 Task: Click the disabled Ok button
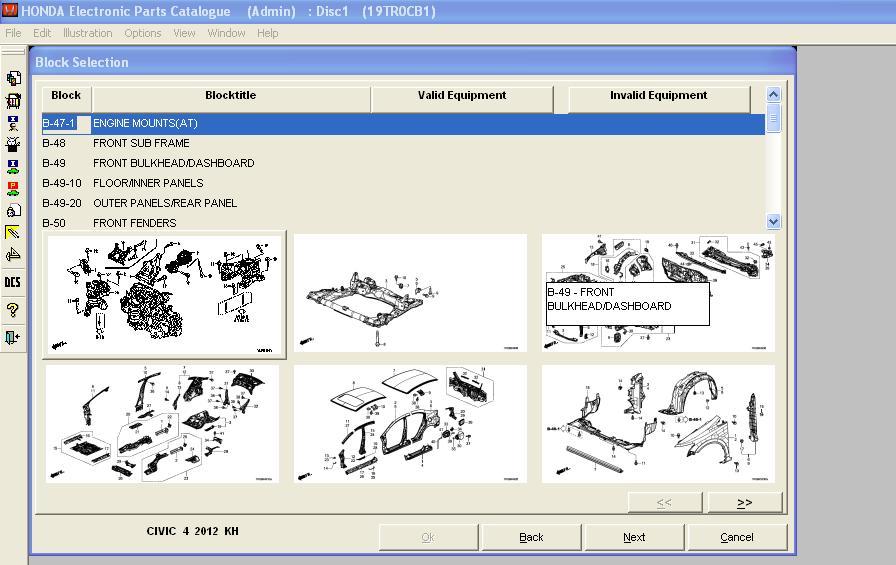click(428, 537)
